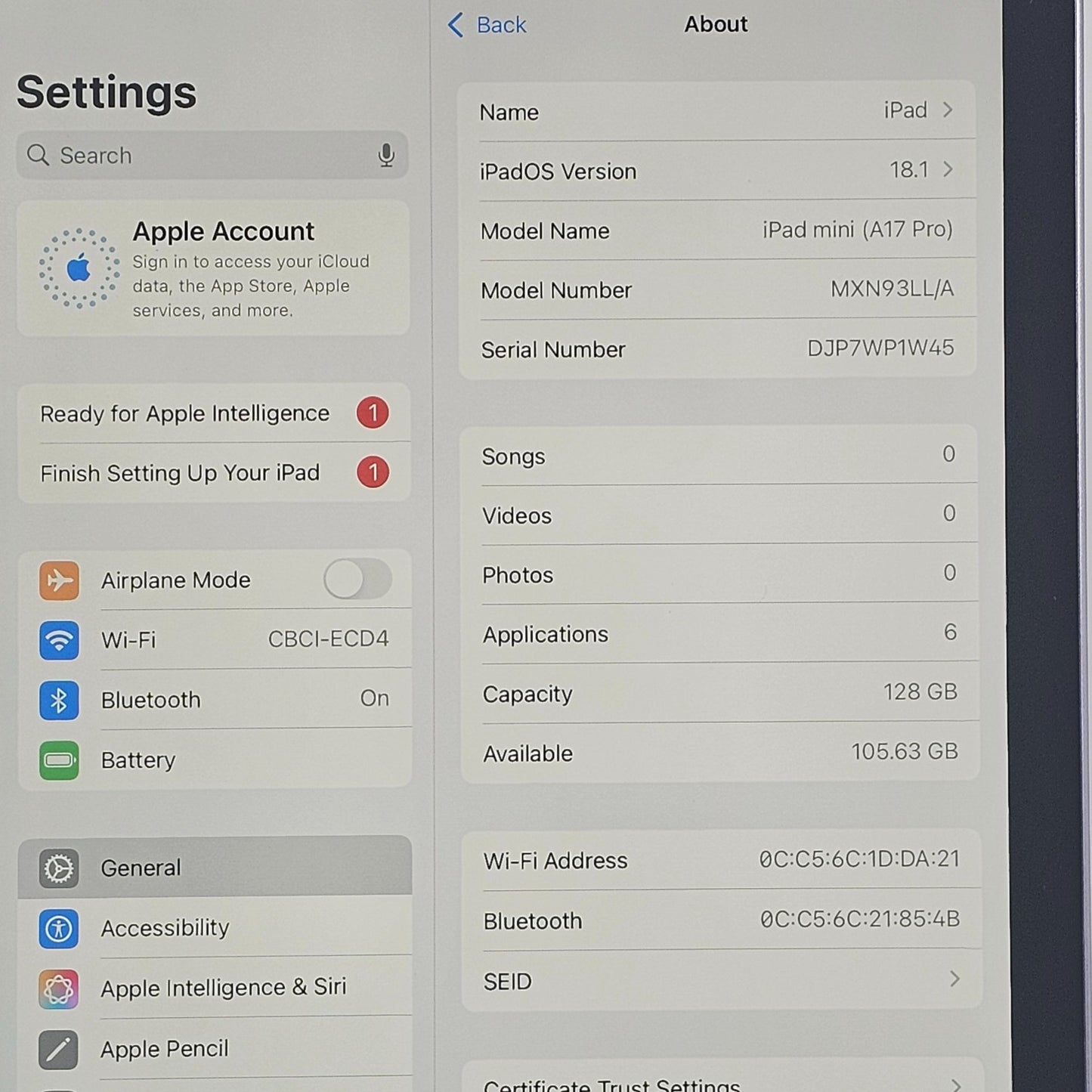Go Back from About page
Screen dimensions: 1092x1092
coord(487,25)
